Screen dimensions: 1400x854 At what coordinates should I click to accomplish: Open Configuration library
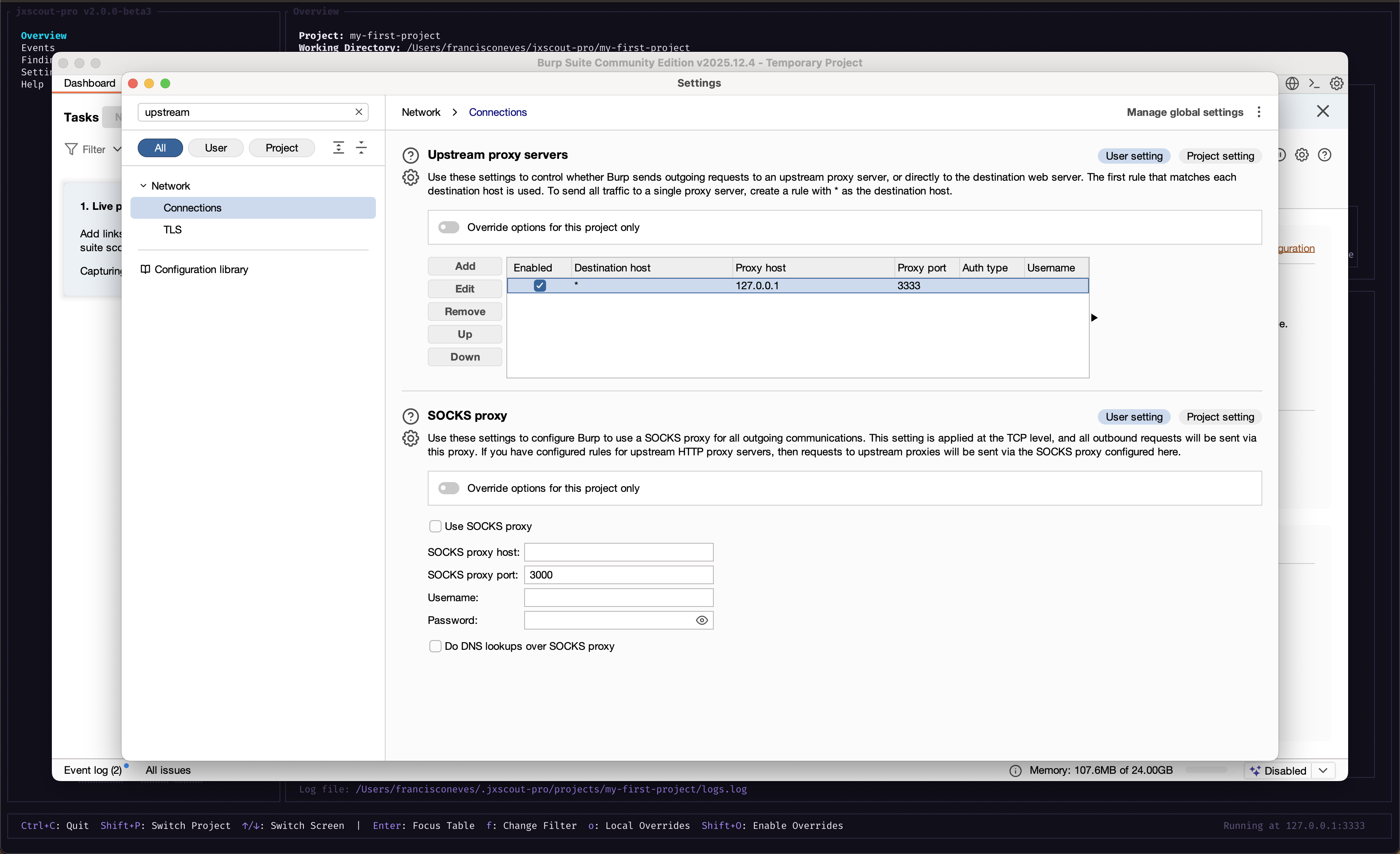point(201,269)
